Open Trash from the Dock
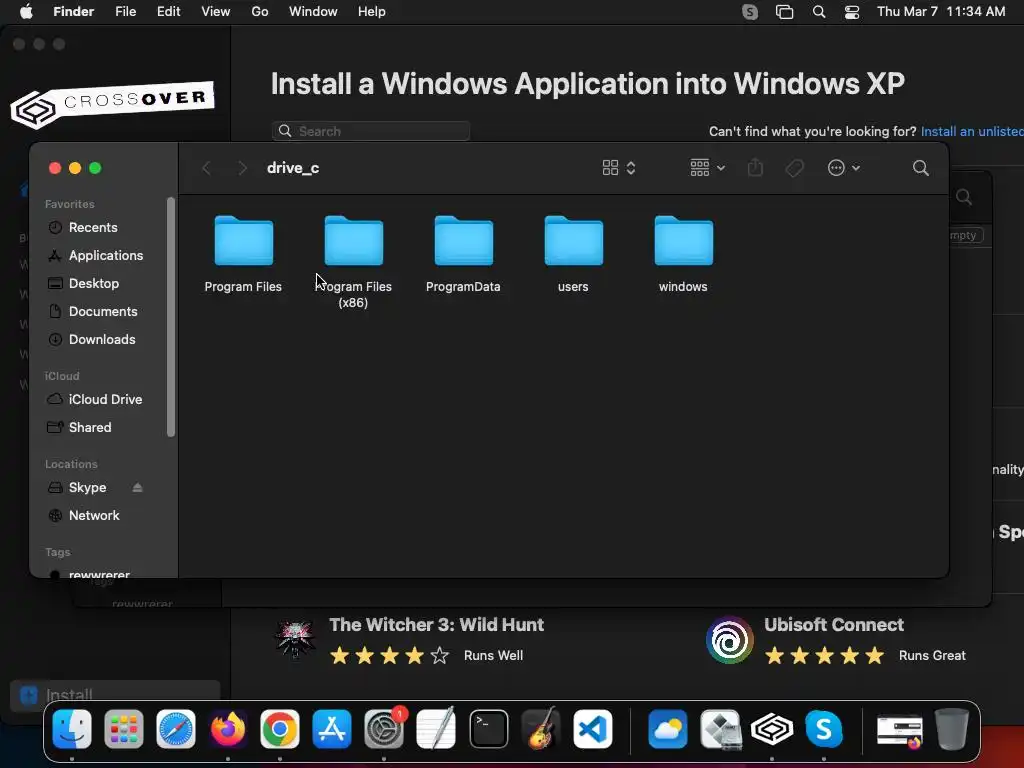 pos(952,729)
